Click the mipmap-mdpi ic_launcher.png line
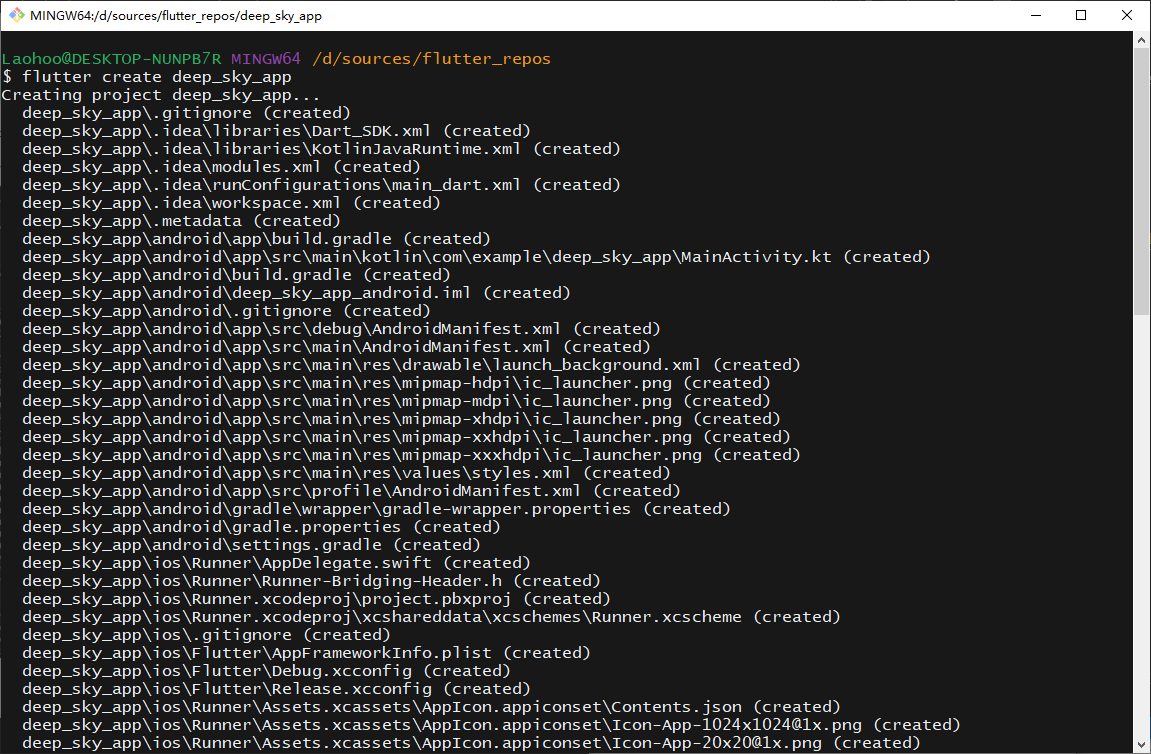The image size is (1151, 754). coord(396,401)
